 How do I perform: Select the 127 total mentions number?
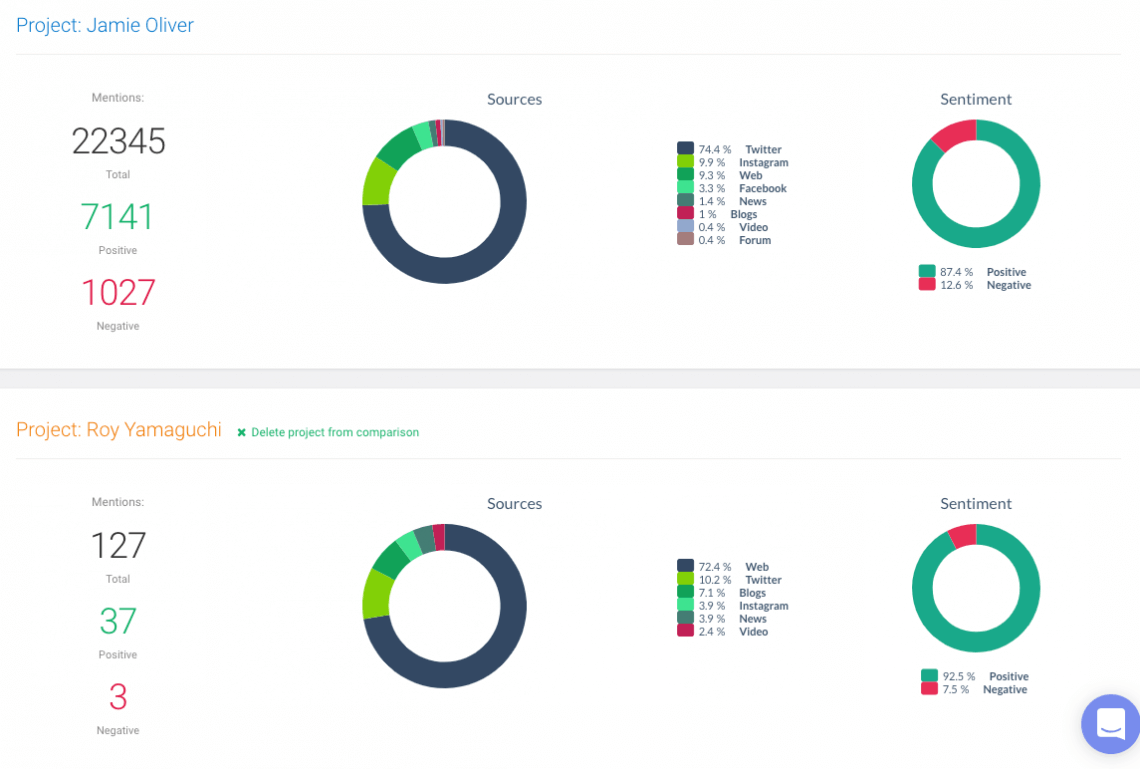[x=119, y=545]
